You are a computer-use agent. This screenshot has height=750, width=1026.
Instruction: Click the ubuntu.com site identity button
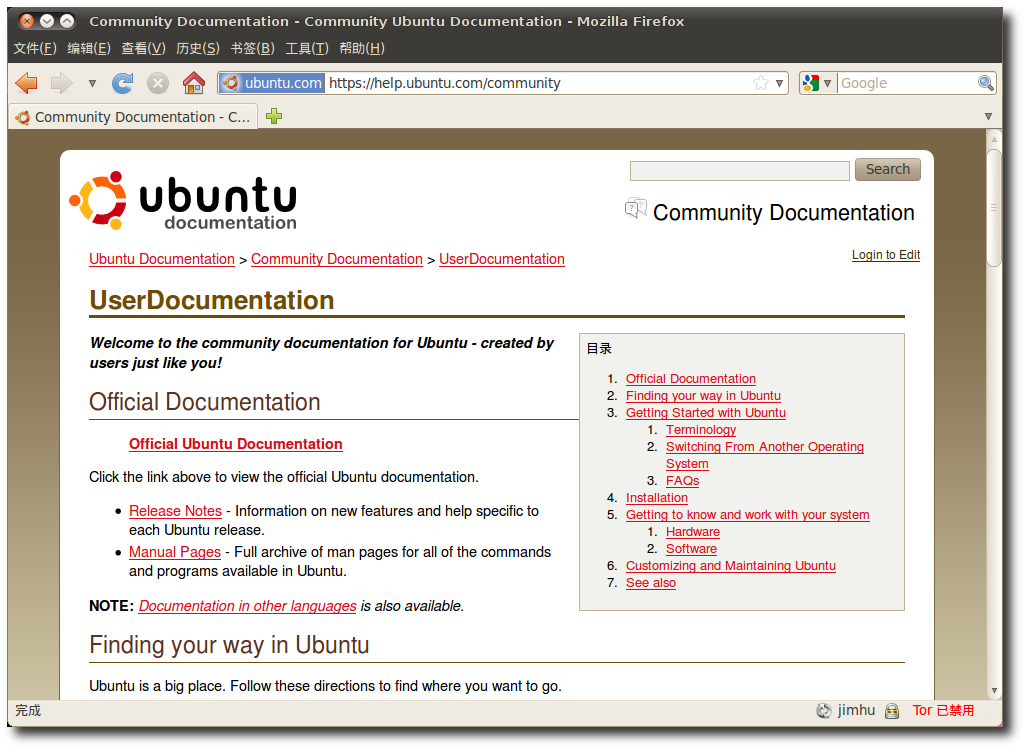click(272, 83)
